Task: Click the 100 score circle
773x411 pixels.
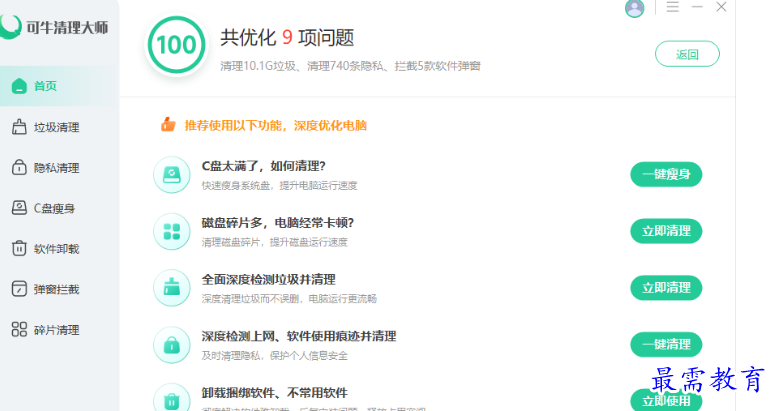Action: (176, 45)
